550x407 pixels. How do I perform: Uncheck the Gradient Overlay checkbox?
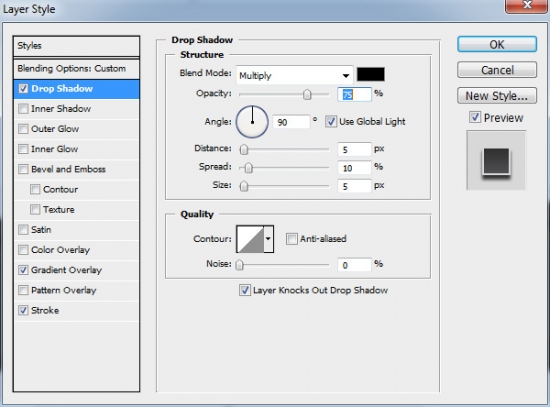click(23, 270)
